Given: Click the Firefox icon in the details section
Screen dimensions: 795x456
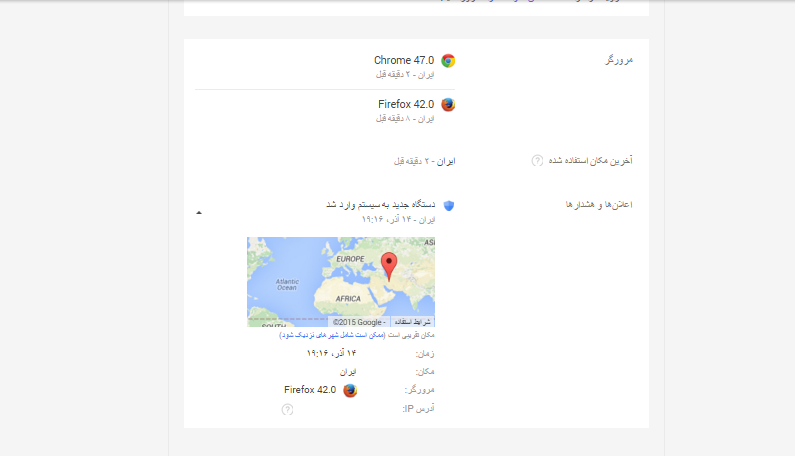Looking at the screenshot, I should tap(350, 390).
